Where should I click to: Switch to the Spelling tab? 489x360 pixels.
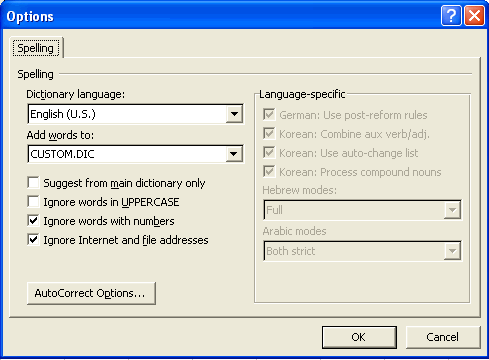tap(36, 48)
